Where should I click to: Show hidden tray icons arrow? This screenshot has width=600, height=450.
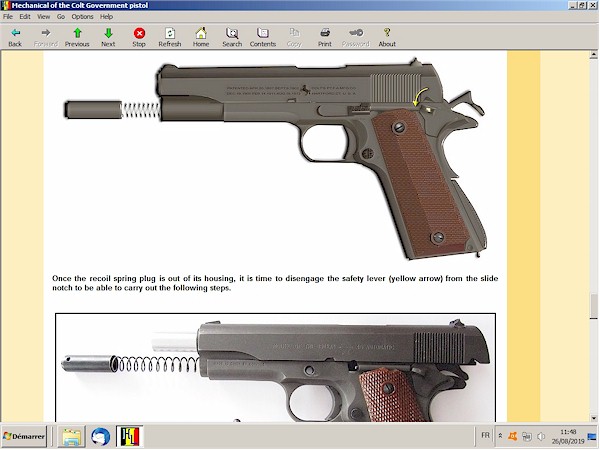coord(500,436)
